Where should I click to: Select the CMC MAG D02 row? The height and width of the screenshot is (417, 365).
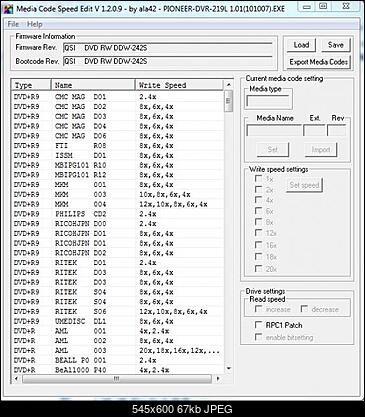pyautogui.click(x=118, y=107)
